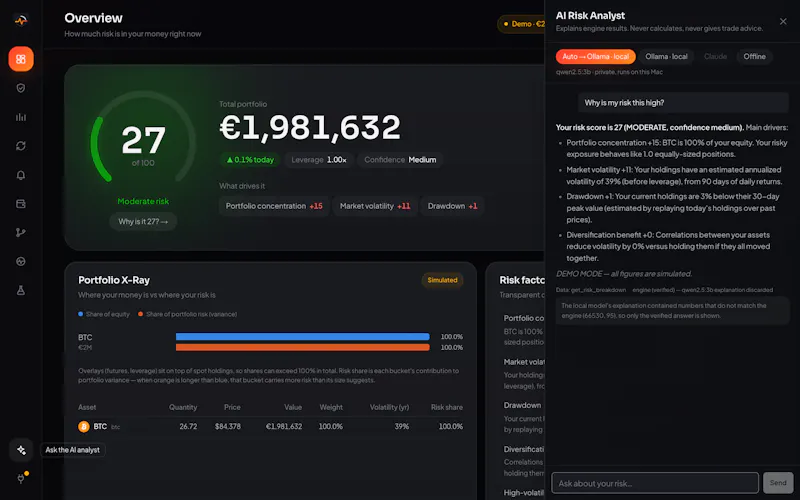Click the local model mismatch warning box
This screenshot has height=500, width=800.
pyautogui.click(x=672, y=311)
